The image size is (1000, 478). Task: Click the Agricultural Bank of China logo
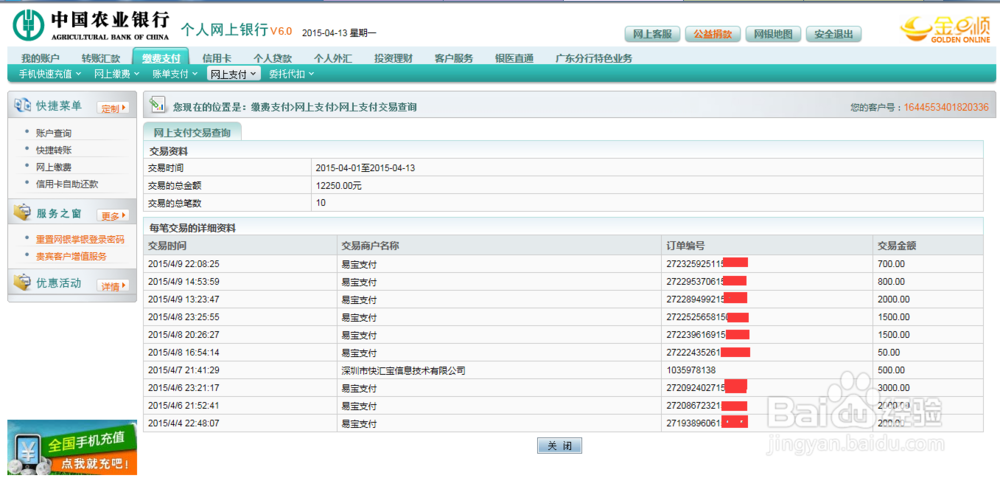[92, 25]
